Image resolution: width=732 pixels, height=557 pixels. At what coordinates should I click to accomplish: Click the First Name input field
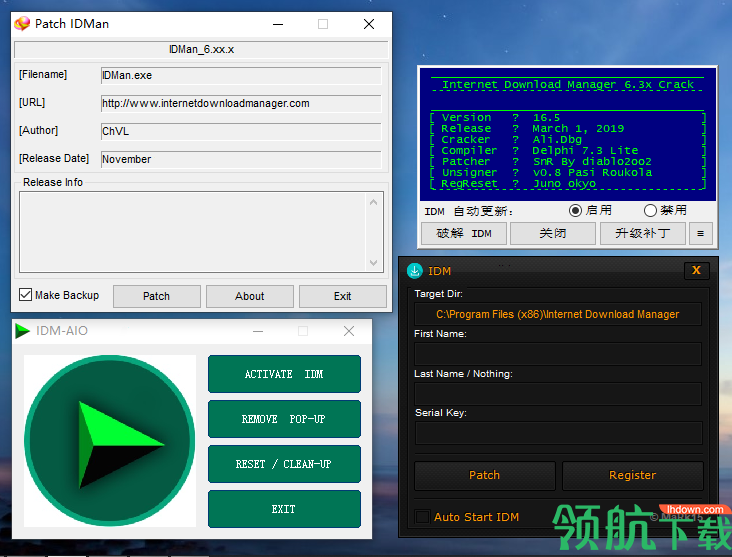pyautogui.click(x=557, y=354)
